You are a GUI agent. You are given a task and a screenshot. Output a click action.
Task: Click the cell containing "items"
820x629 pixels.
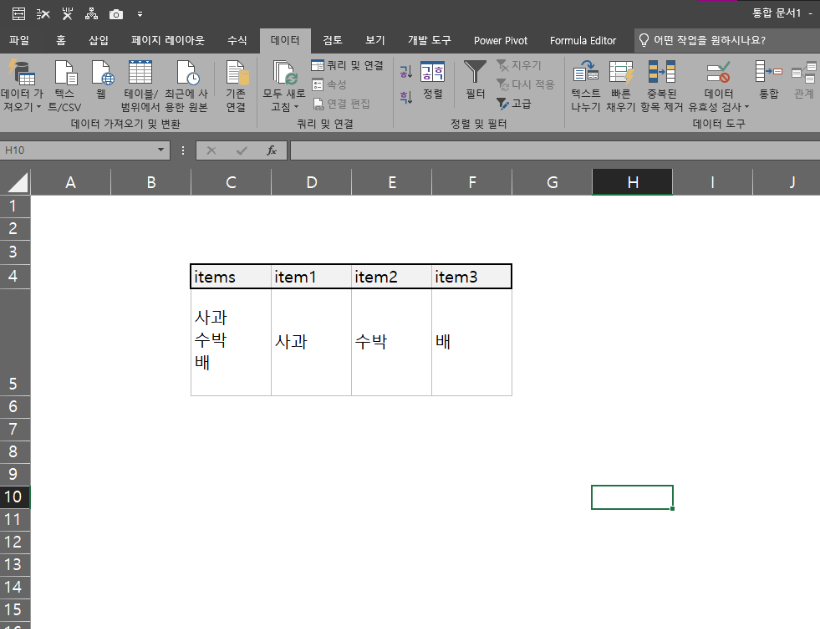pyautogui.click(x=231, y=277)
